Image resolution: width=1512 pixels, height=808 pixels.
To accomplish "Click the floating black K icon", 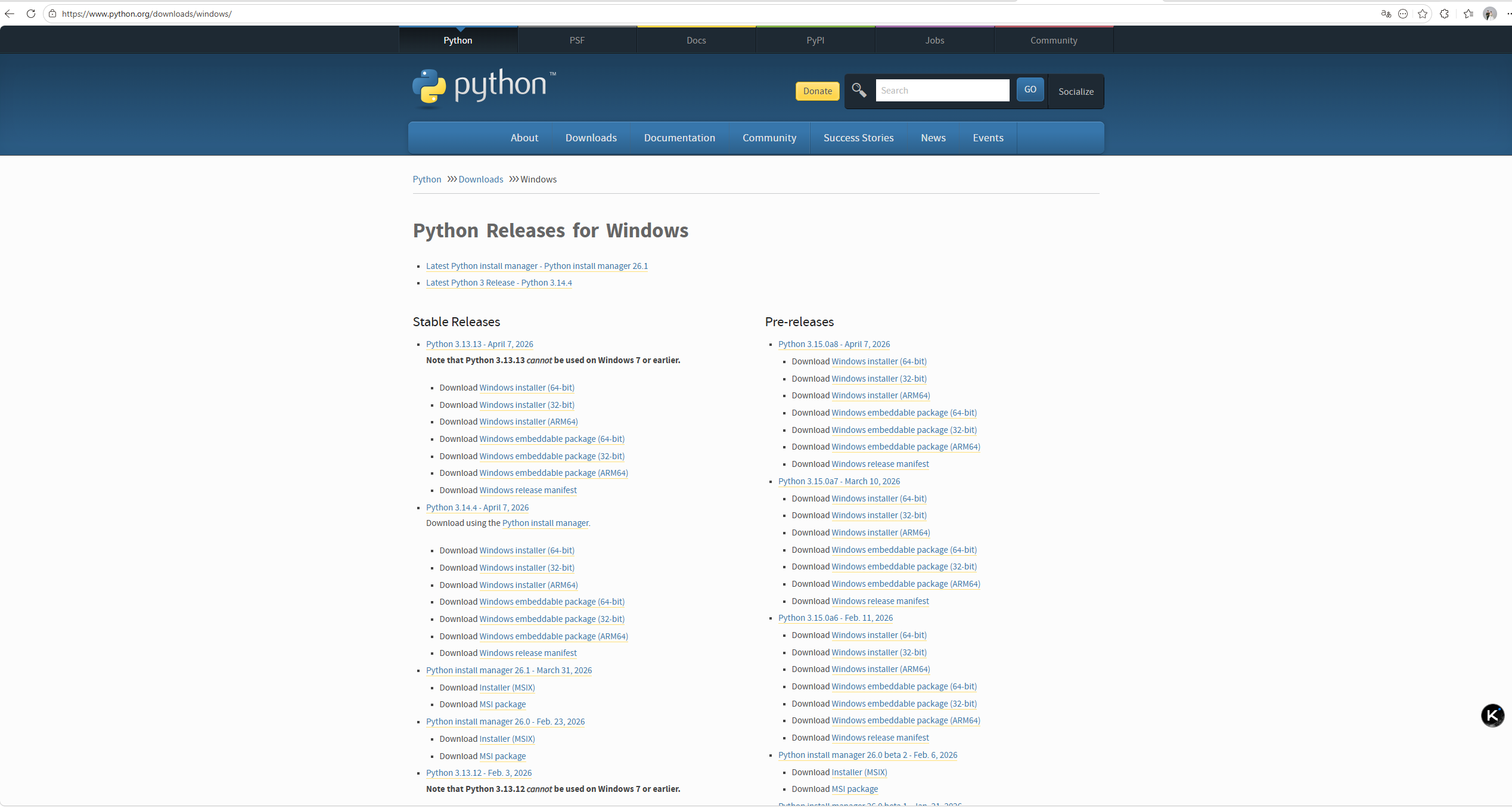I will 1492,716.
